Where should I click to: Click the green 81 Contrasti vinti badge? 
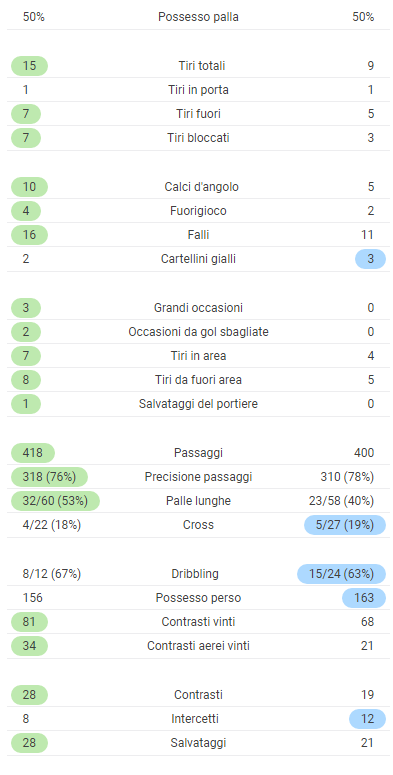(29, 622)
